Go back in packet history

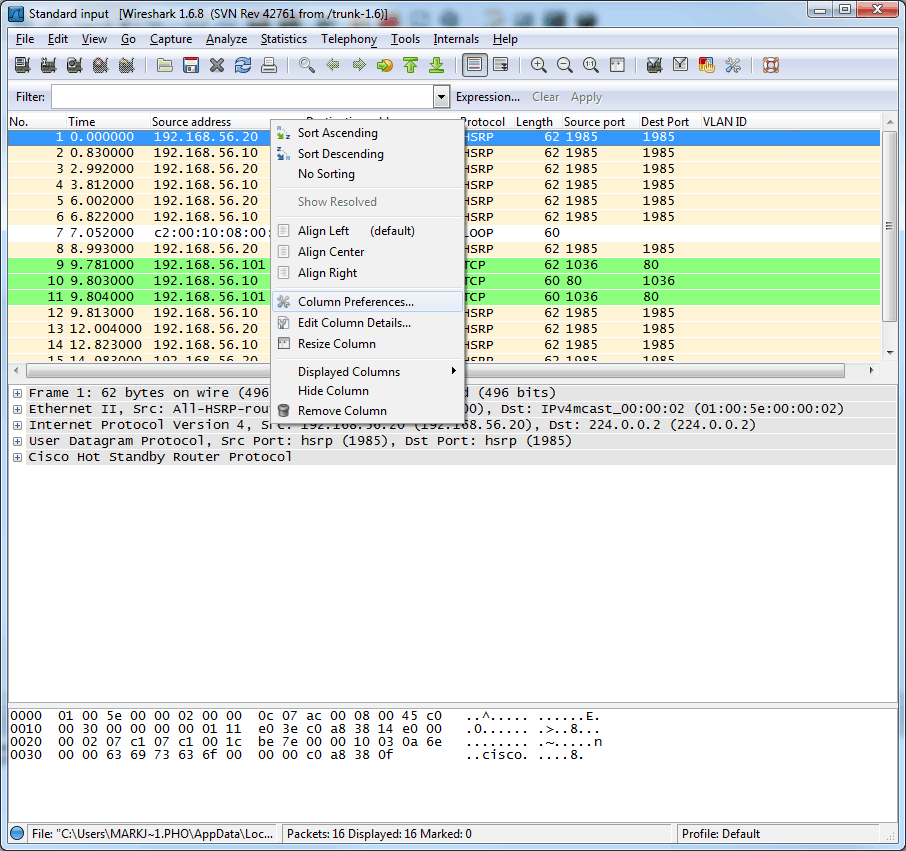333,65
